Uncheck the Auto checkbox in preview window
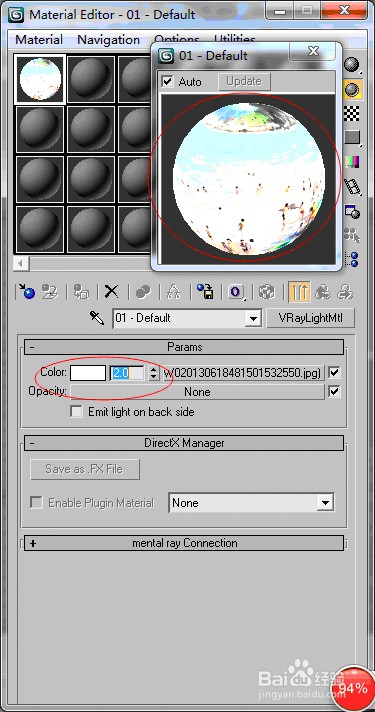 [168, 82]
